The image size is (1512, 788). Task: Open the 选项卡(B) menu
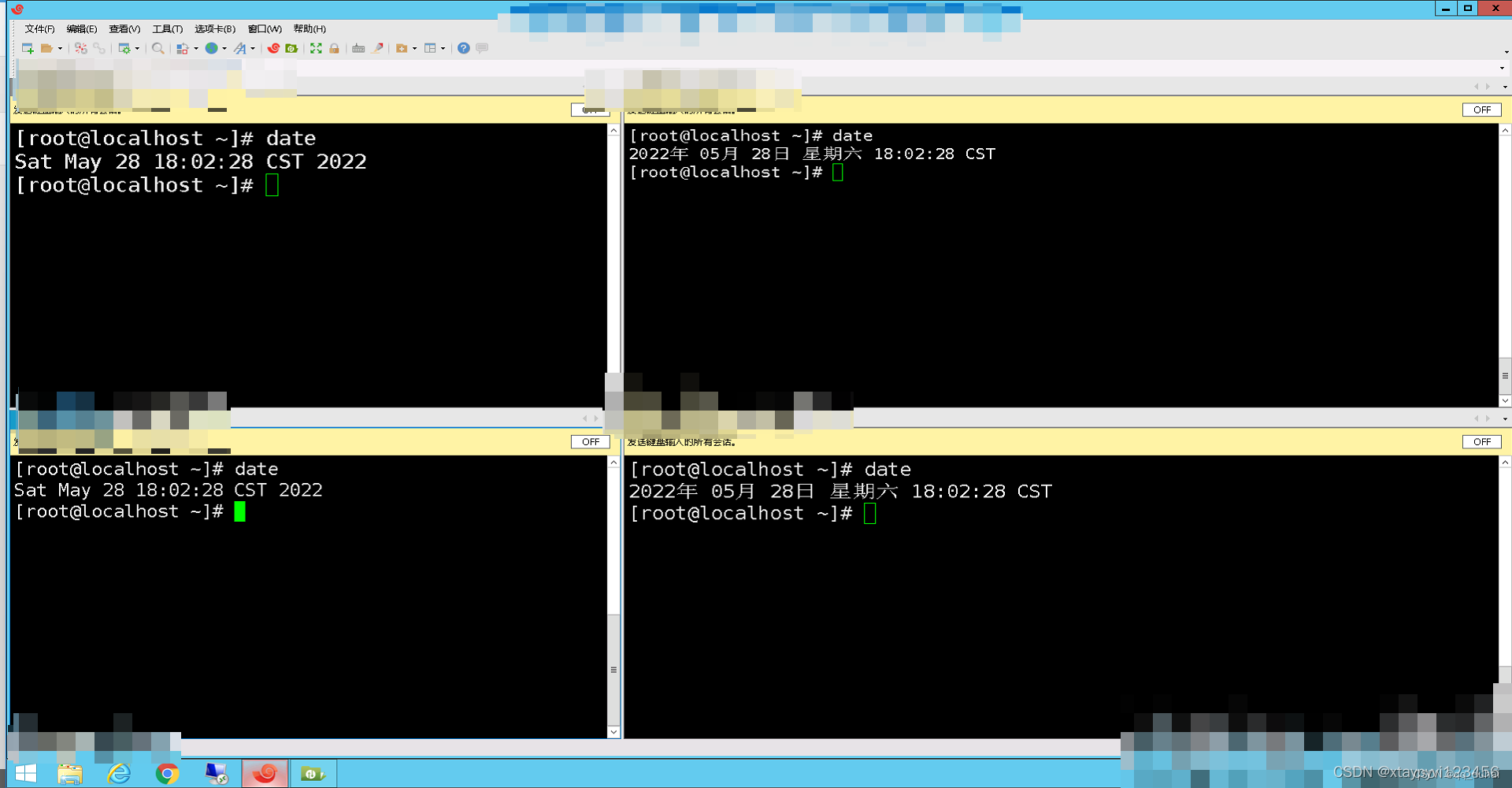tap(214, 29)
